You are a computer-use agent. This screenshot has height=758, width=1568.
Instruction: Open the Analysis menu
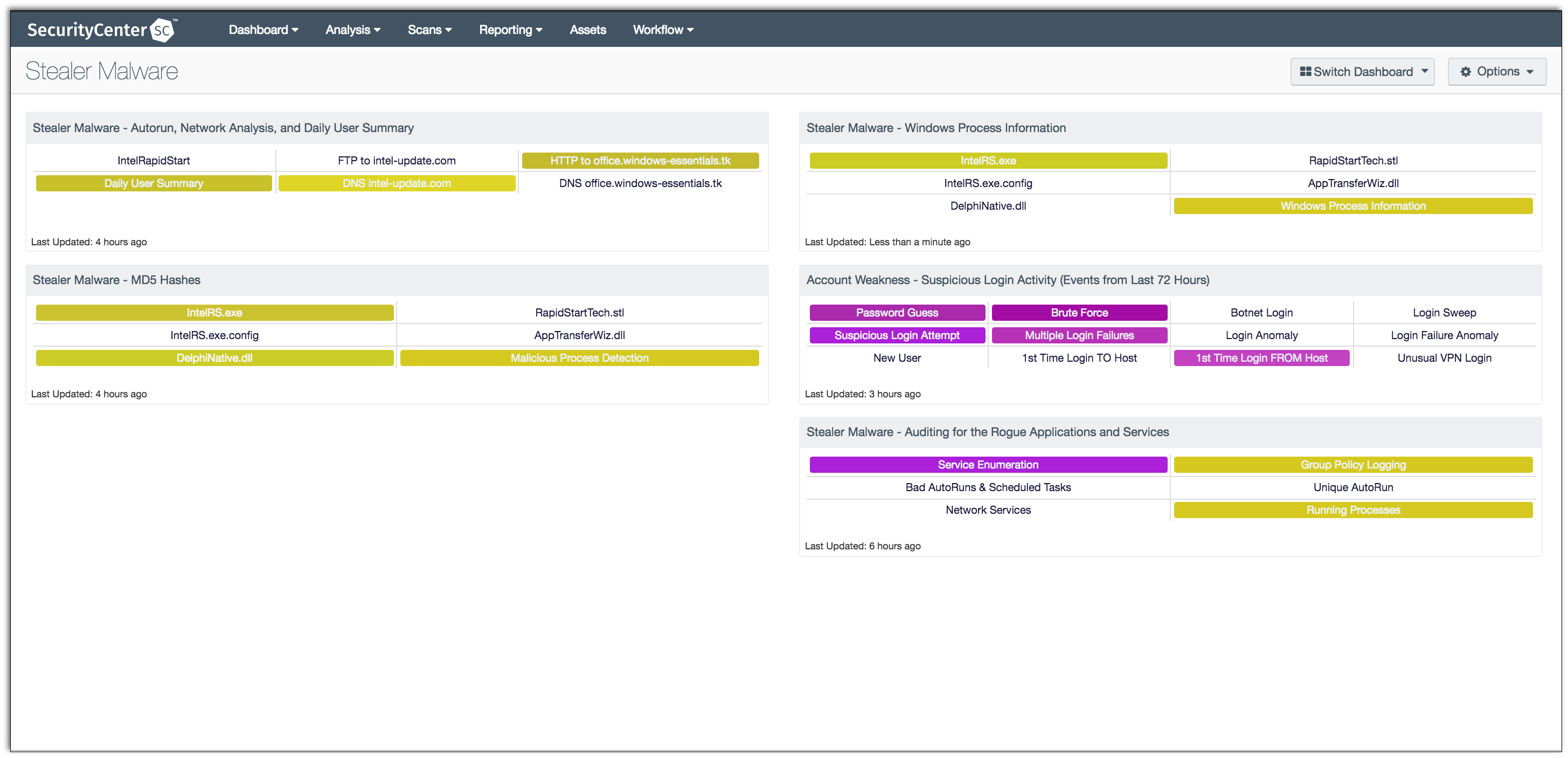click(352, 30)
